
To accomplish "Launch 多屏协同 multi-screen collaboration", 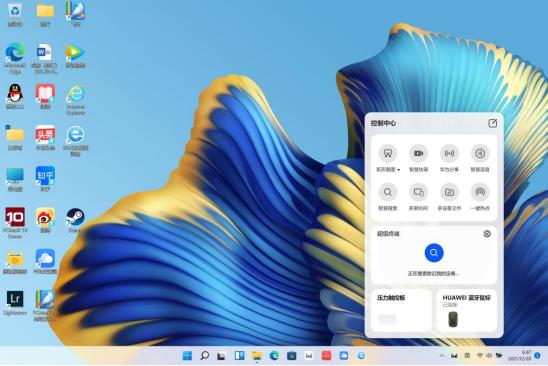I will tap(418, 192).
